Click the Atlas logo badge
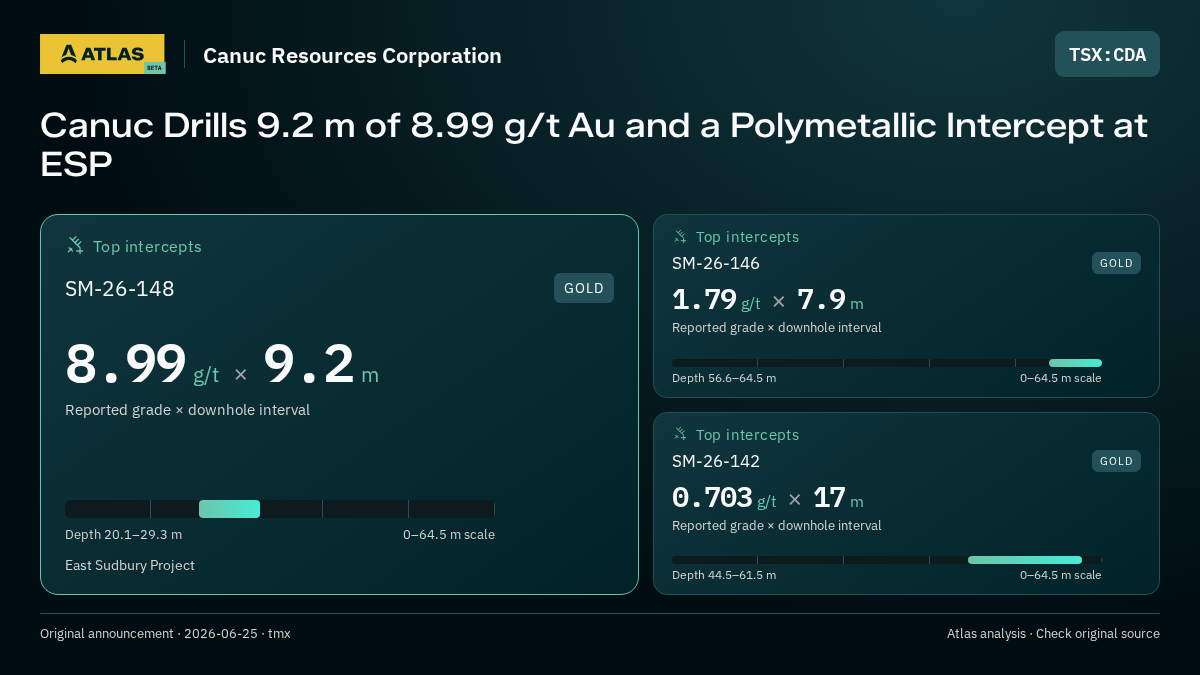This screenshot has height=675, width=1200. click(102, 54)
